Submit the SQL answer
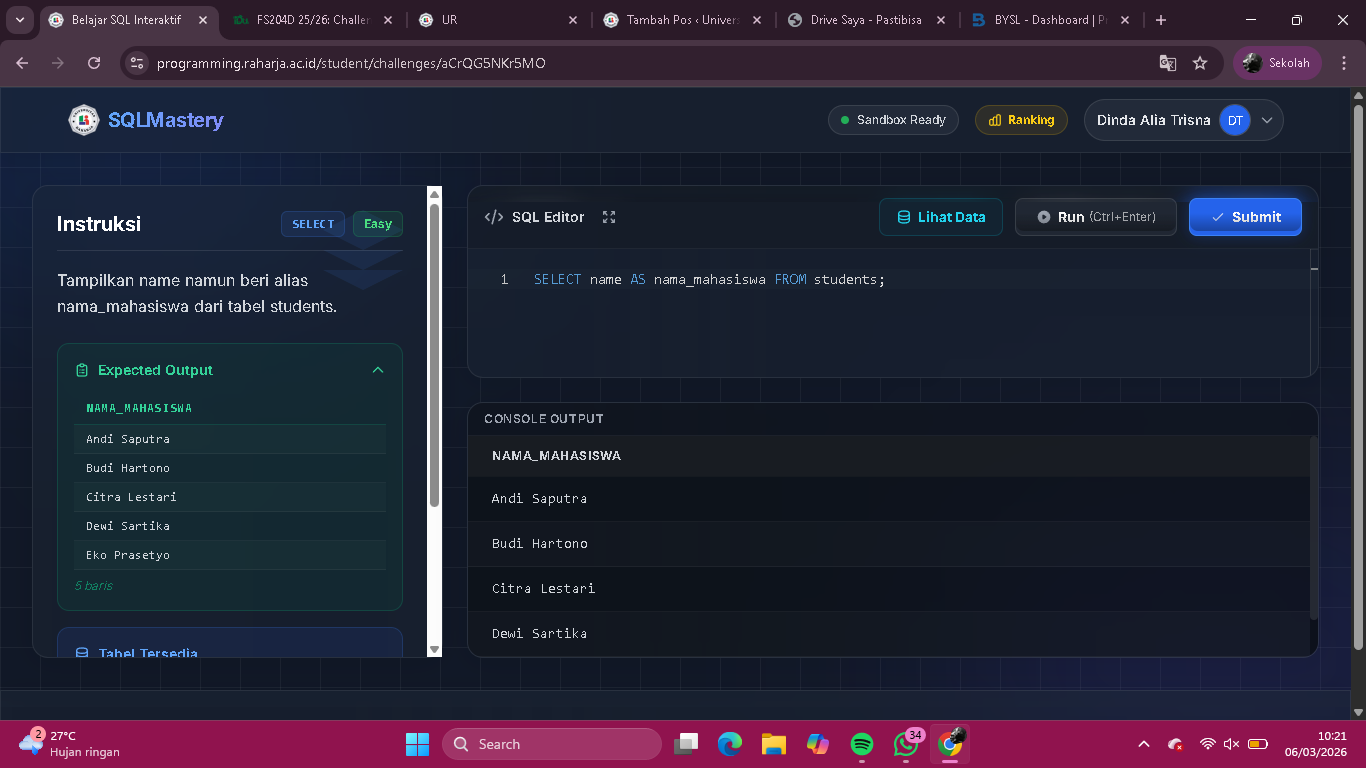This screenshot has width=1366, height=768. (1245, 217)
